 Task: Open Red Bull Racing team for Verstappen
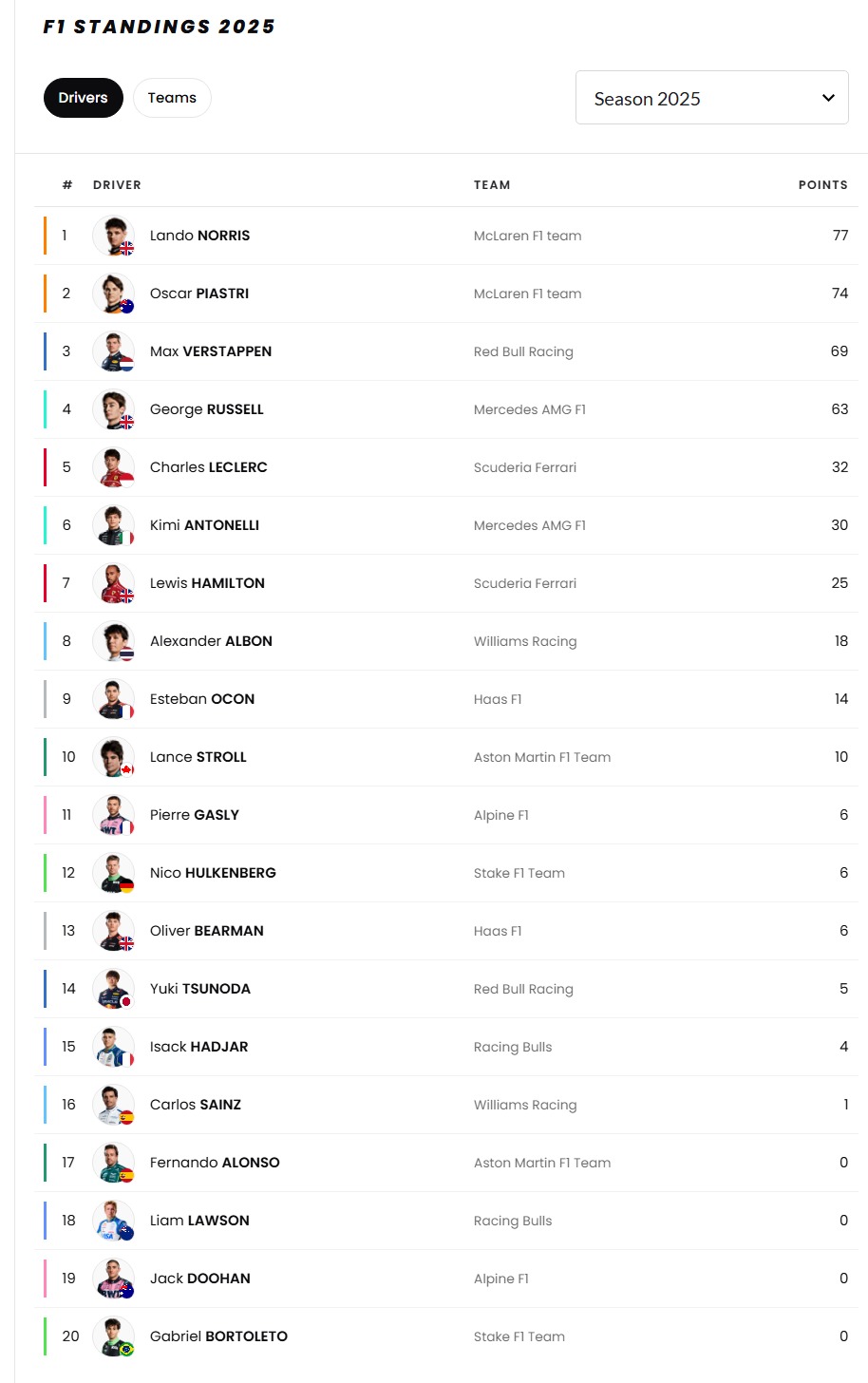click(523, 351)
